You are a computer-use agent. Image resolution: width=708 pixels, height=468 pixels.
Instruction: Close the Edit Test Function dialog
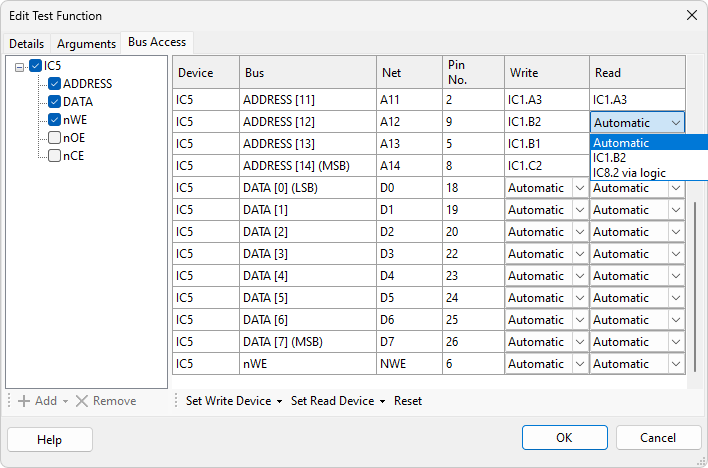click(x=690, y=15)
